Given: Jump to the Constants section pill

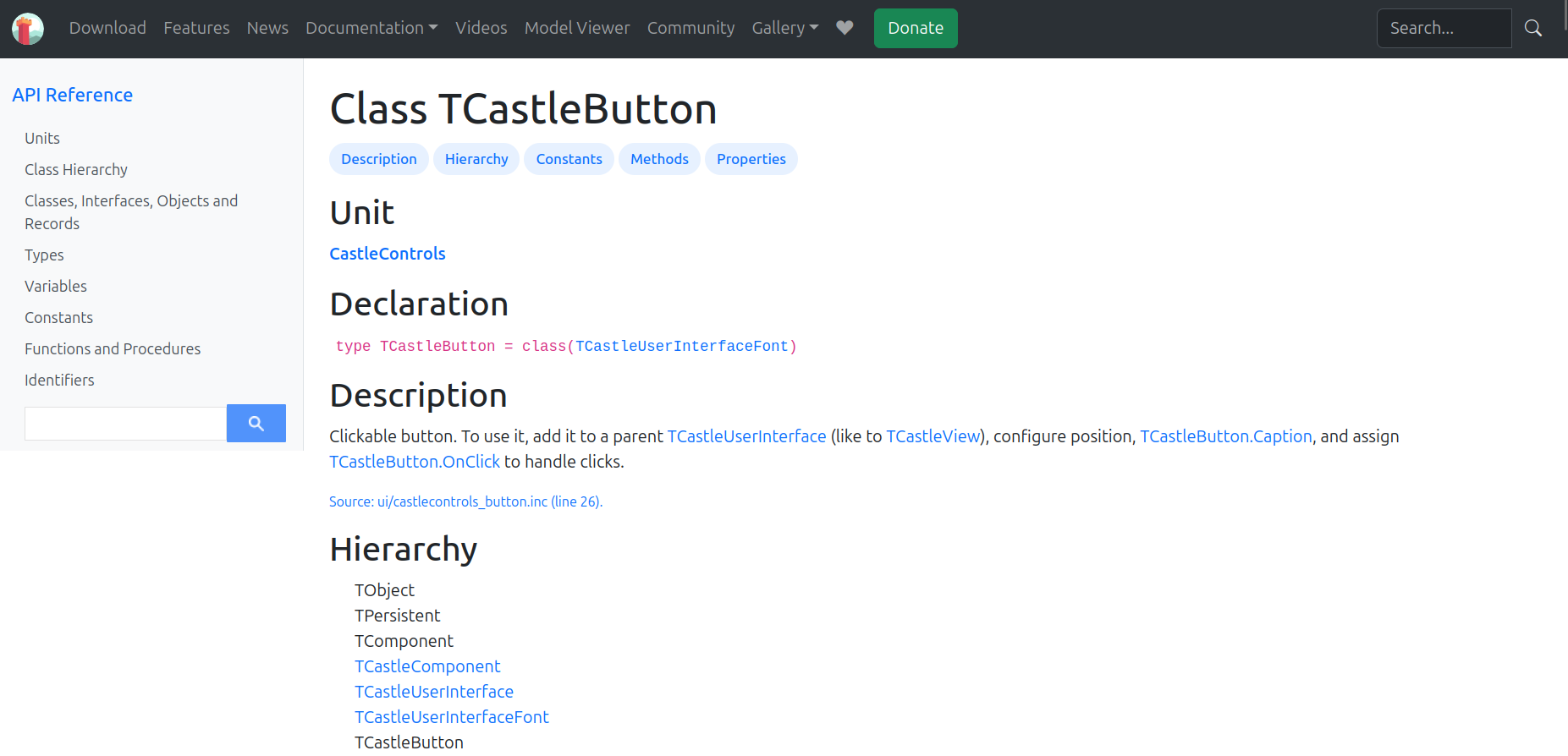Looking at the screenshot, I should tap(569, 159).
